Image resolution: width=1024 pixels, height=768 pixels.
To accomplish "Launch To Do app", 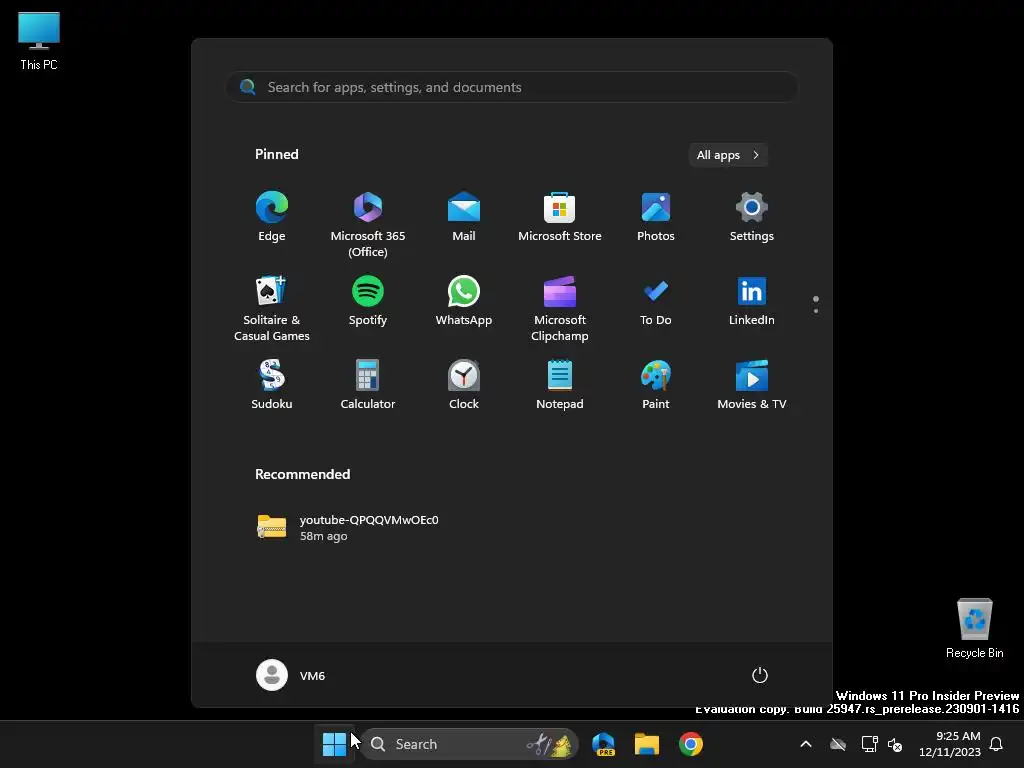I will (656, 301).
